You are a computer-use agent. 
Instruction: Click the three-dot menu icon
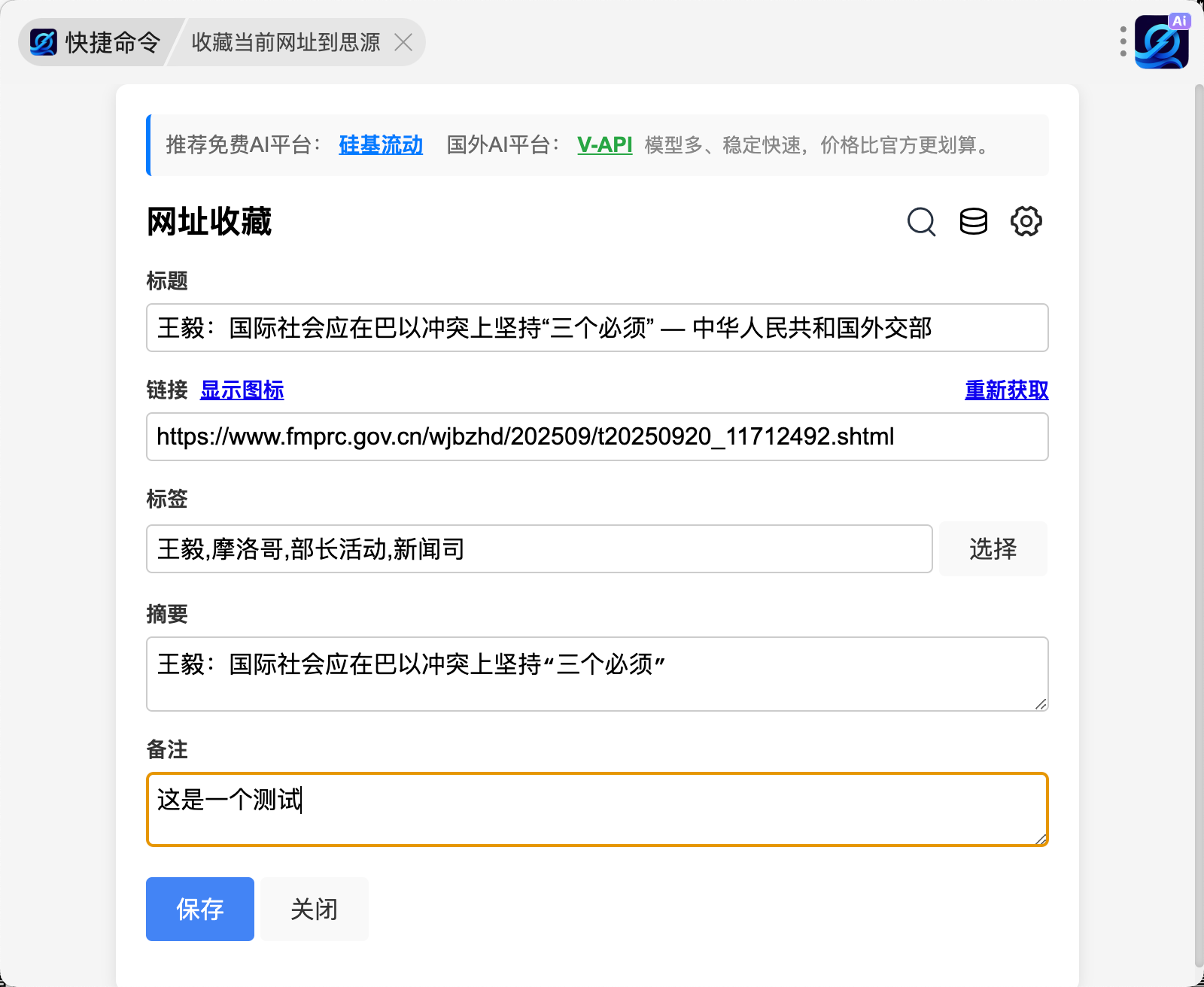1123,42
